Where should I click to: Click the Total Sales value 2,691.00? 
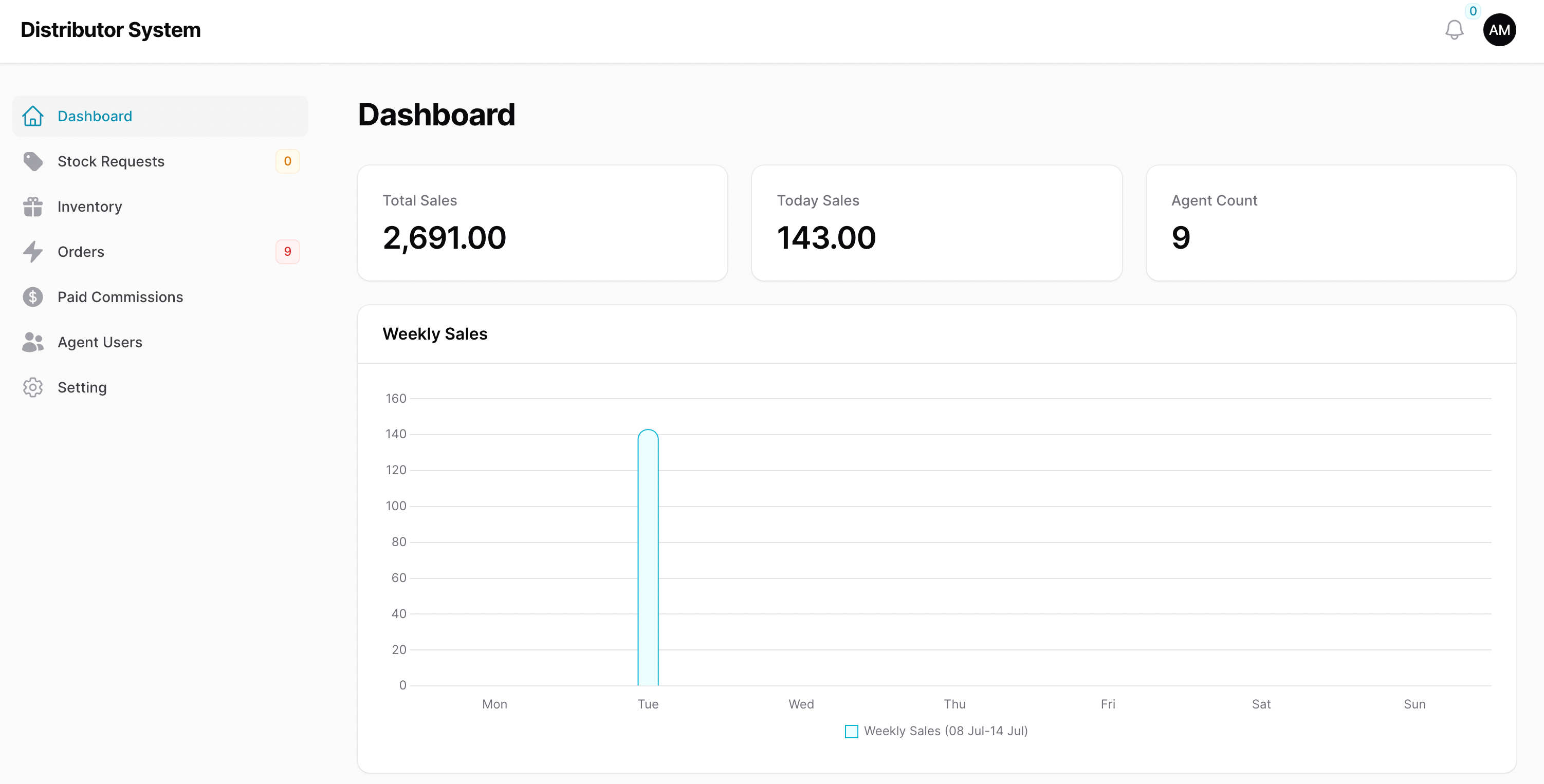(x=445, y=238)
